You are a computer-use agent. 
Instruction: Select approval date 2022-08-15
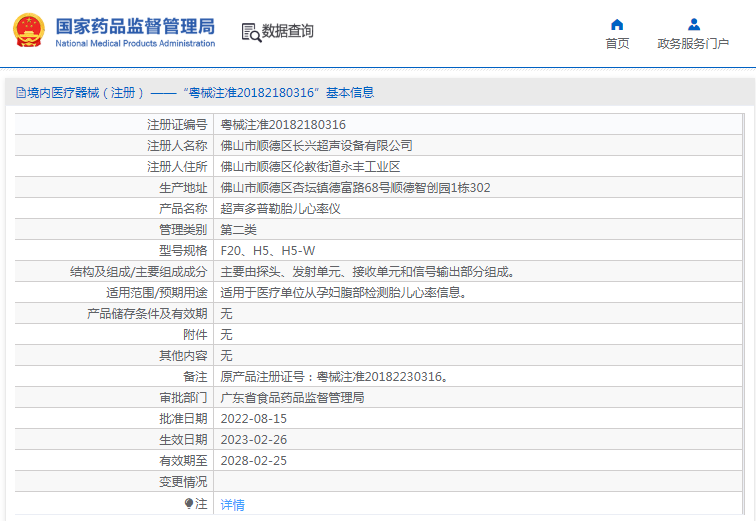point(254,419)
